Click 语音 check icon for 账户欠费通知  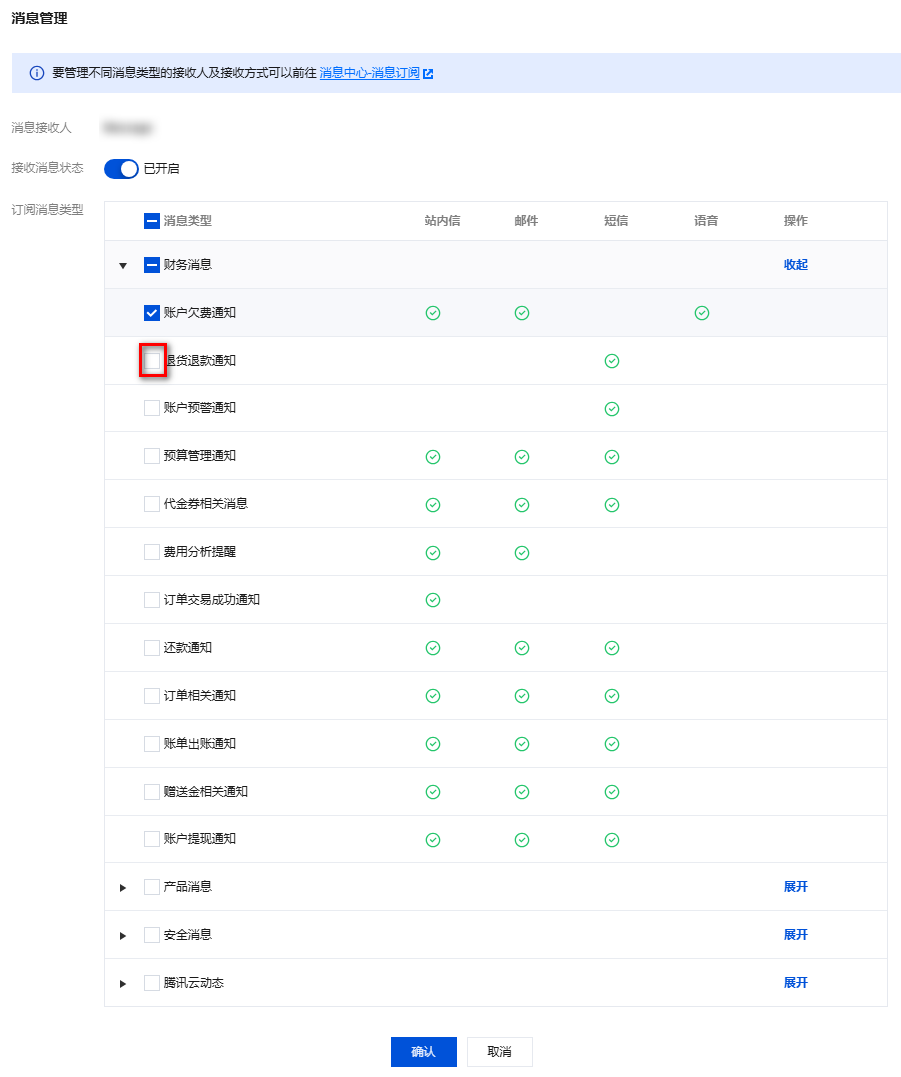pyautogui.click(x=702, y=313)
